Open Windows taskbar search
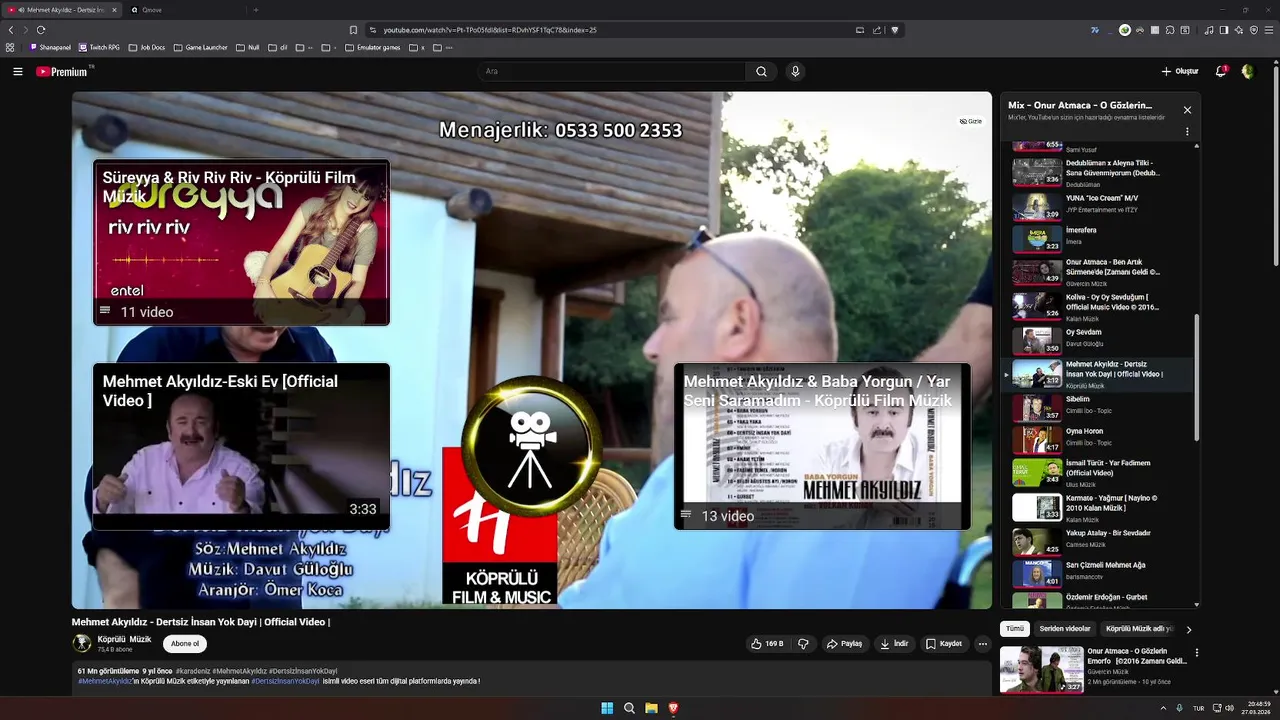 click(629, 708)
